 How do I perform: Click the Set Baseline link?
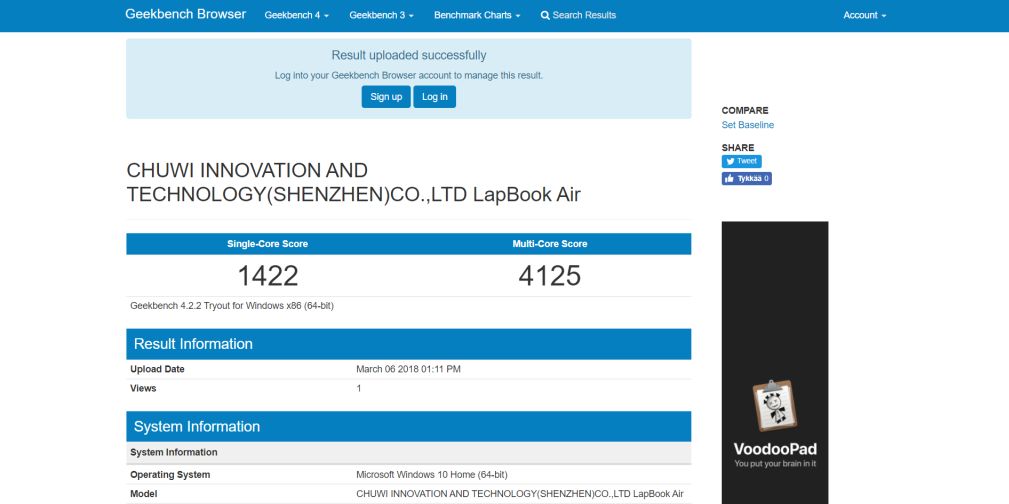748,125
